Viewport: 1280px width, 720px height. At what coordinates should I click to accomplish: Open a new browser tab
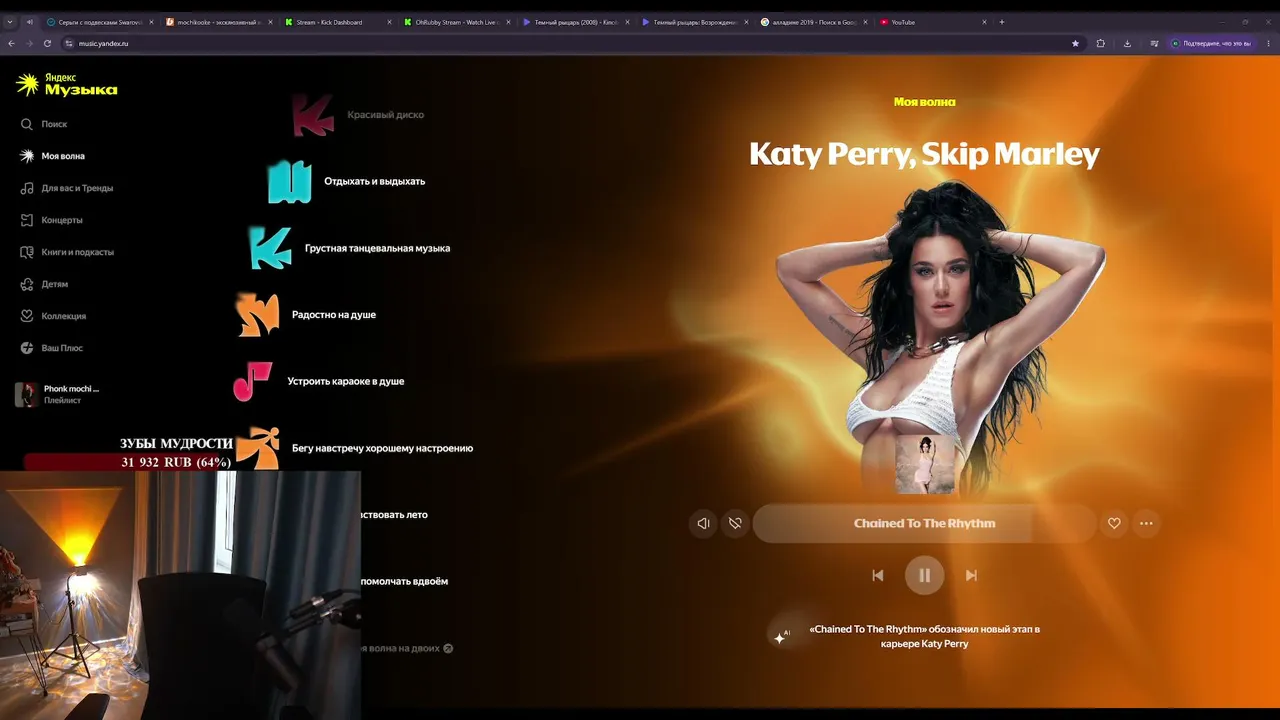click(x=1004, y=22)
